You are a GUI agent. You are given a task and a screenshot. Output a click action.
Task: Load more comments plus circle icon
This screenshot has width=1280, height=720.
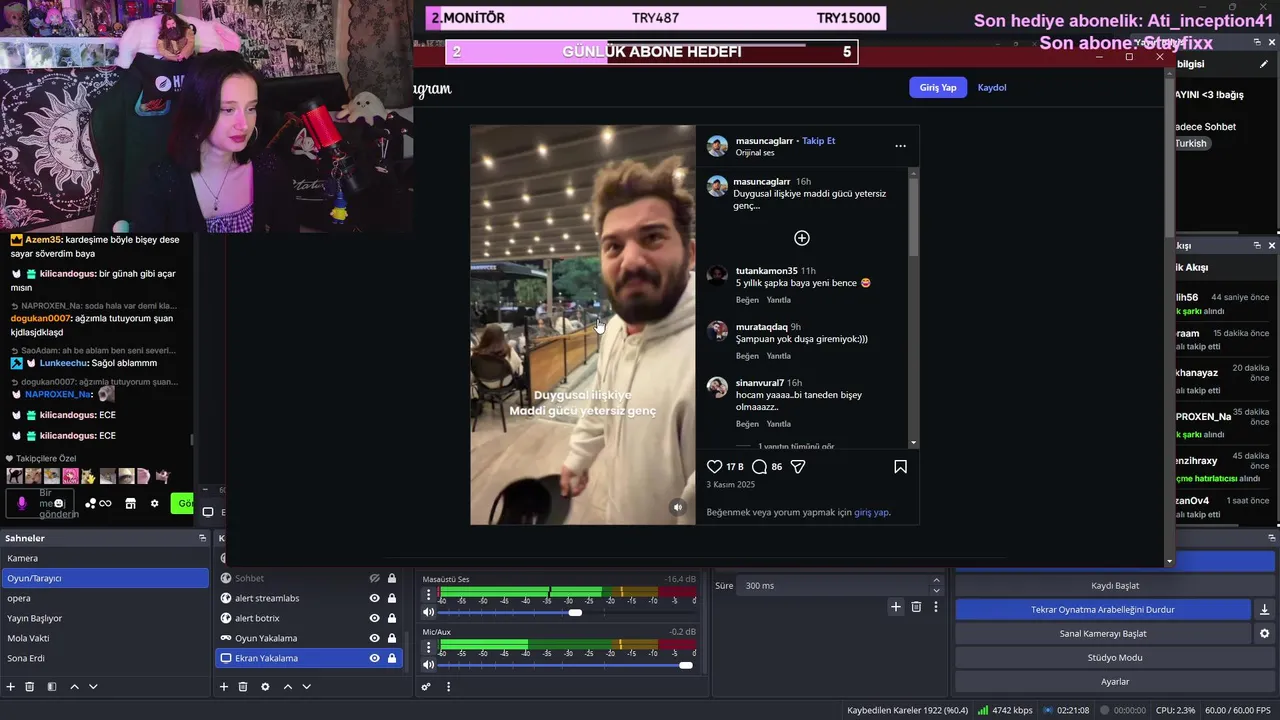[x=801, y=238]
